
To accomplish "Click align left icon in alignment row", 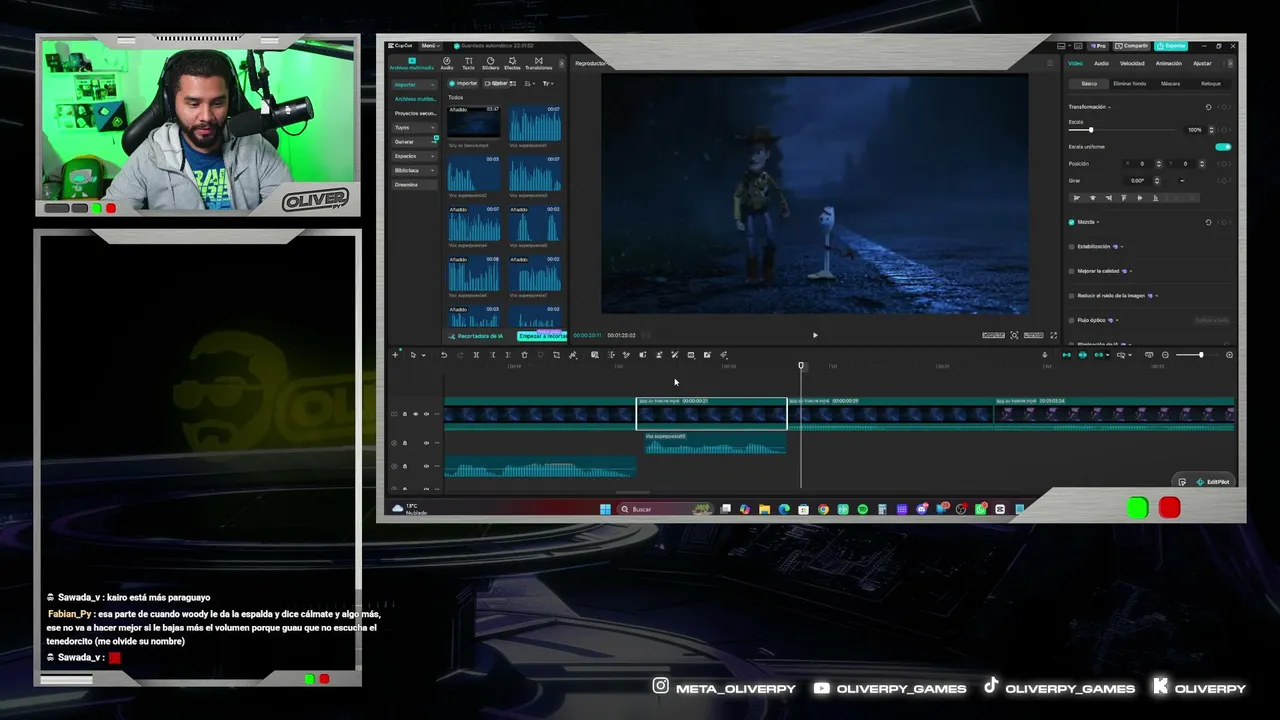I will click(x=1076, y=198).
